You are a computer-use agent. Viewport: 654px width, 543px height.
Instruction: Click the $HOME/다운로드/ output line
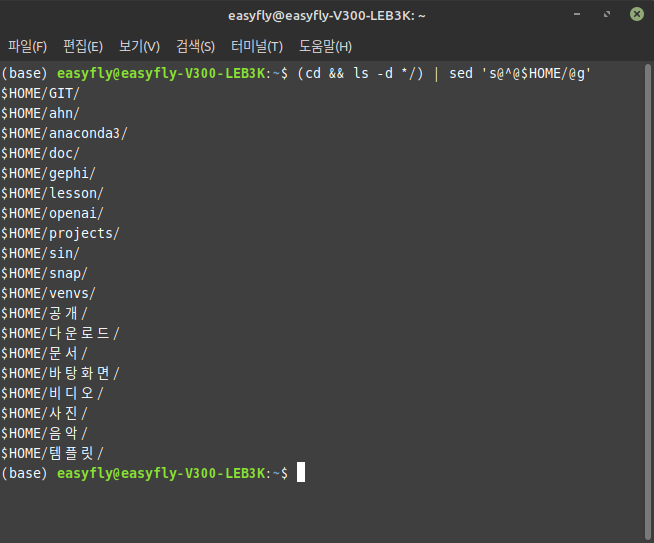[60, 334]
